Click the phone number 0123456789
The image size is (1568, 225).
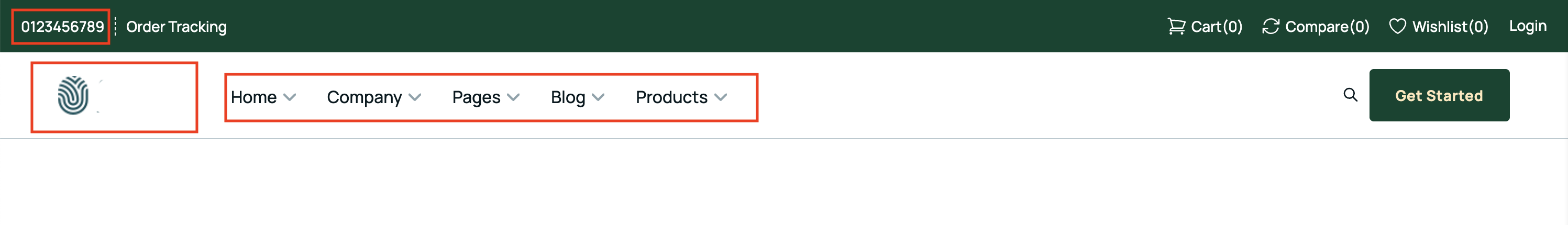pyautogui.click(x=63, y=27)
